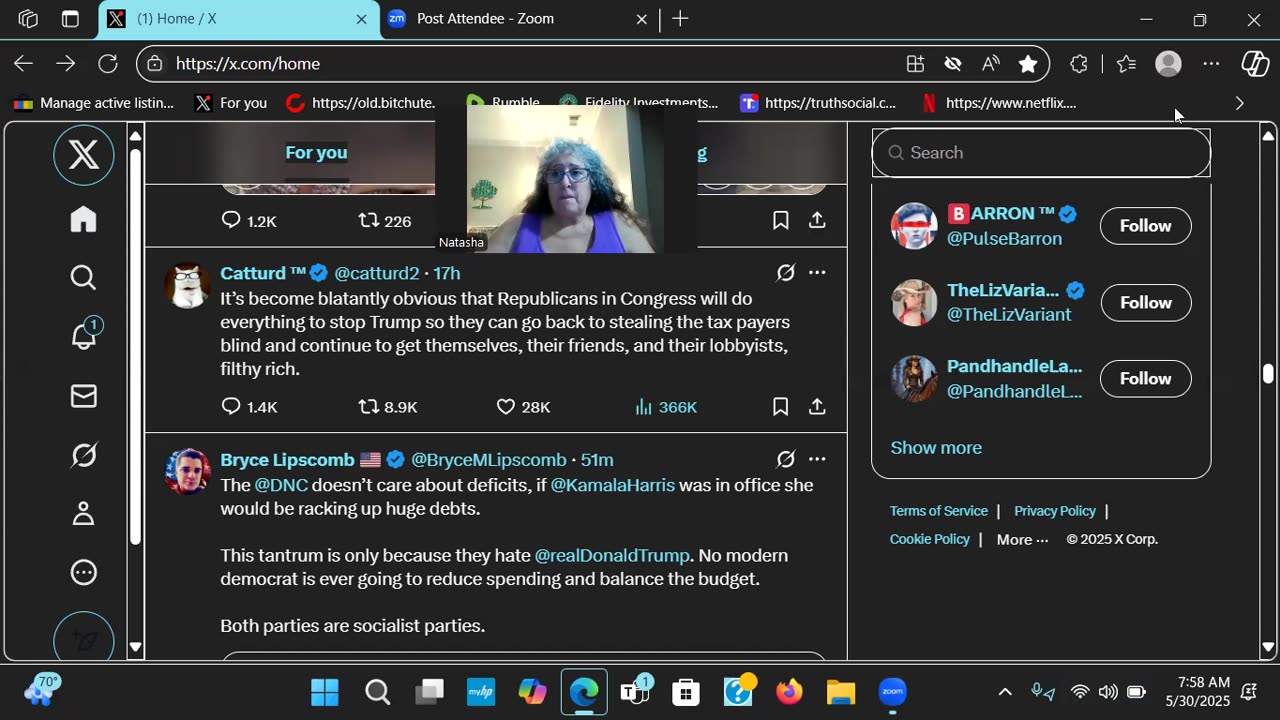Screen dimensions: 1280x720
Task: Open Grok actions on Bryce Lipscomb's post
Action: 786,459
